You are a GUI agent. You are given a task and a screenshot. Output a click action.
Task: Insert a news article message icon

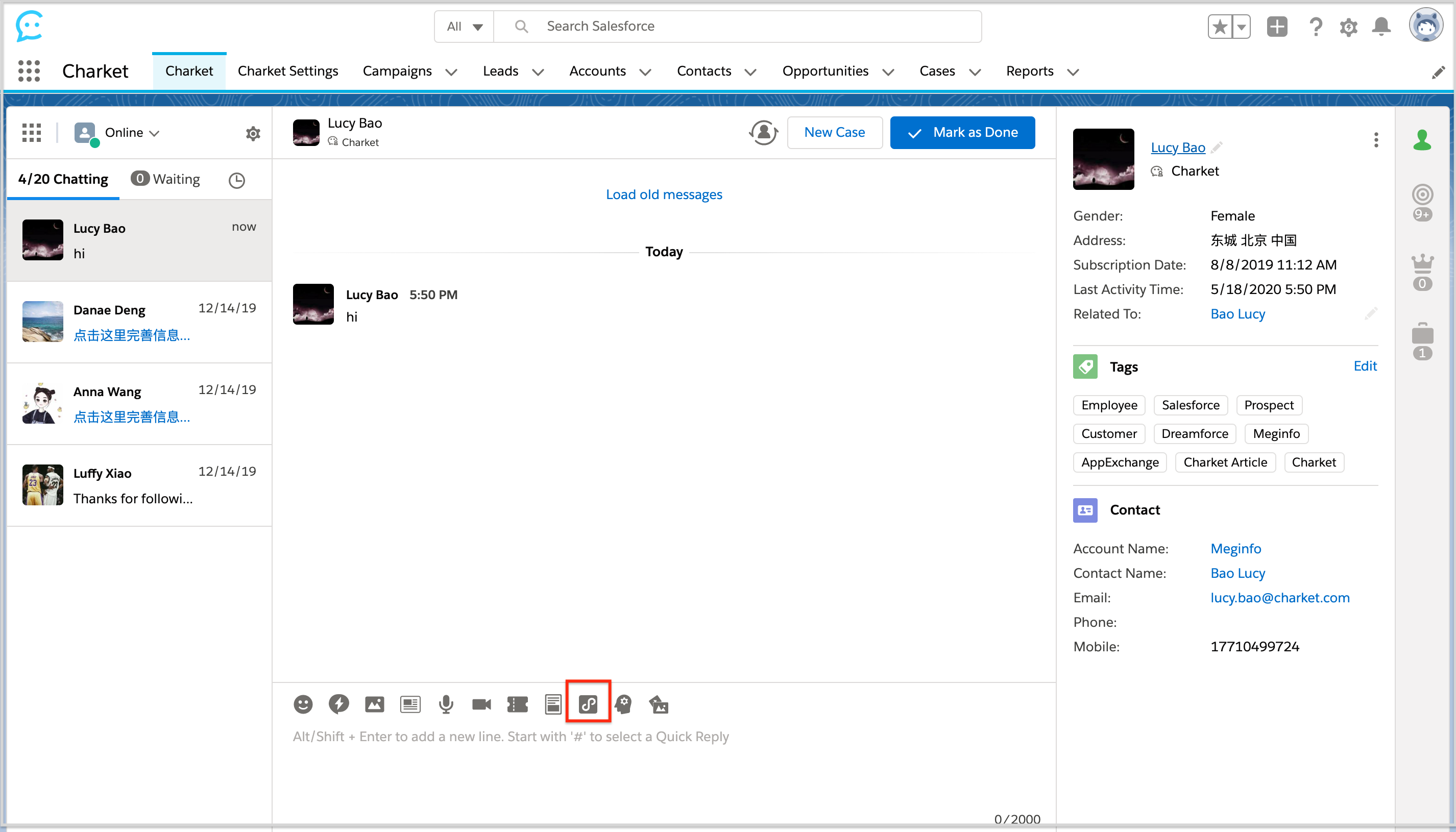410,704
